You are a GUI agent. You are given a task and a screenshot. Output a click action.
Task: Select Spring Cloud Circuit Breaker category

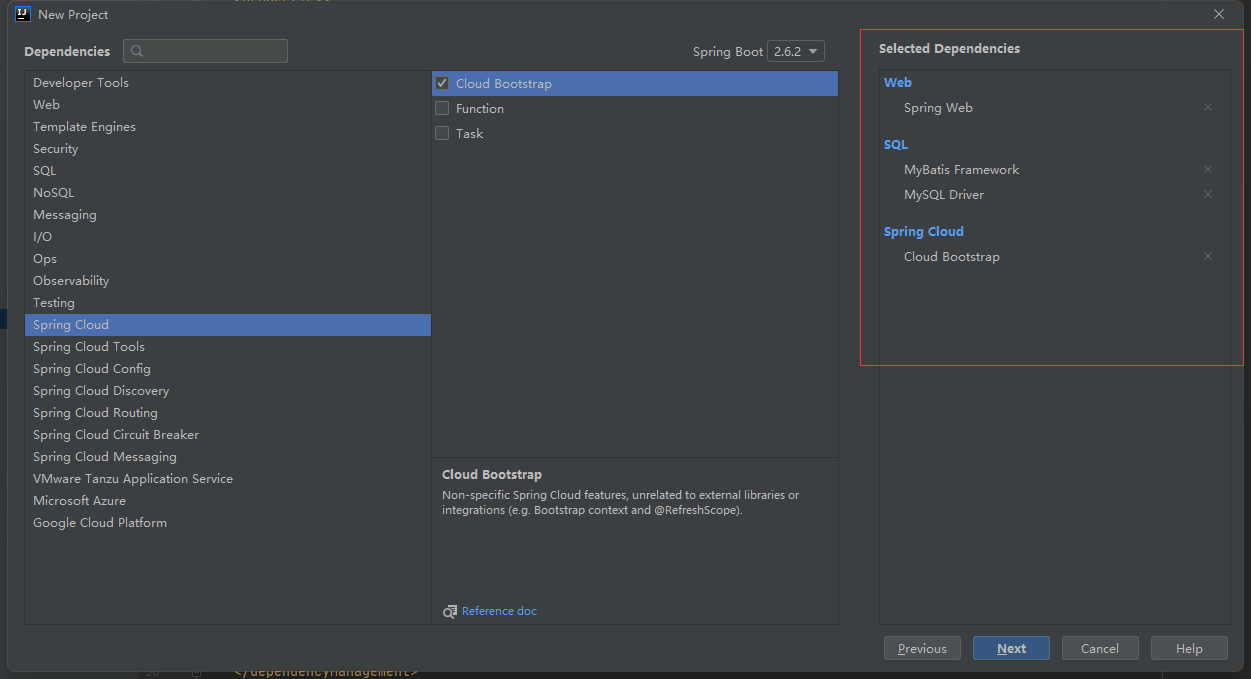(x=228, y=435)
